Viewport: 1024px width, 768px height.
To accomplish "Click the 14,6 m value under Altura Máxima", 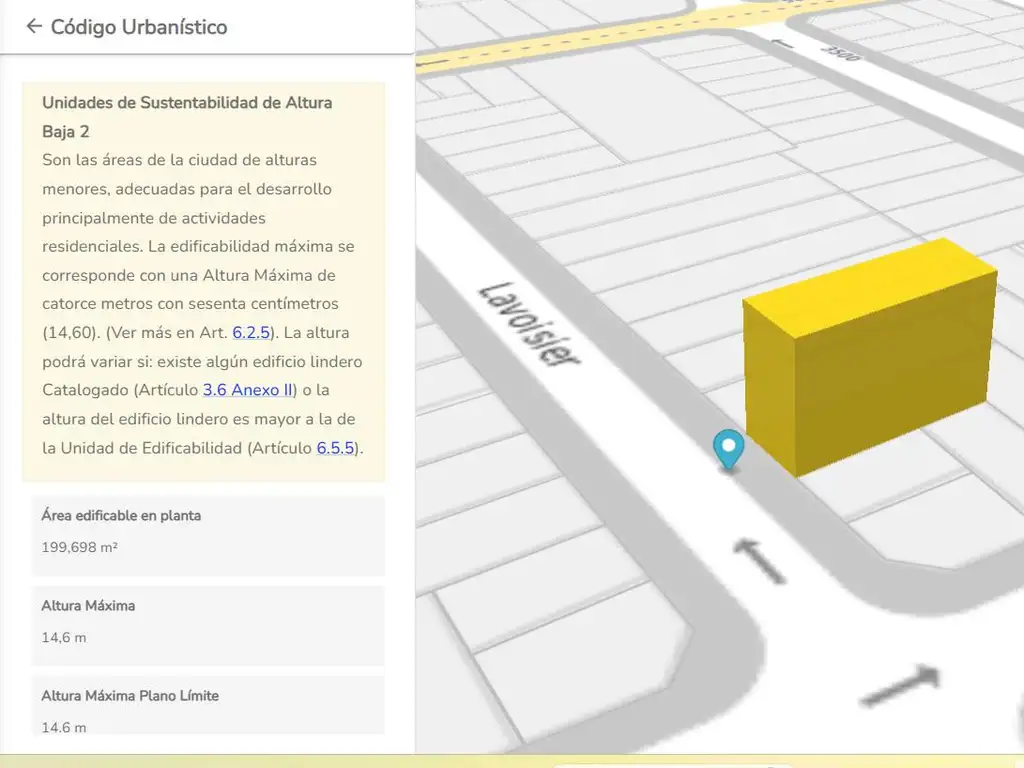I will click(64, 638).
